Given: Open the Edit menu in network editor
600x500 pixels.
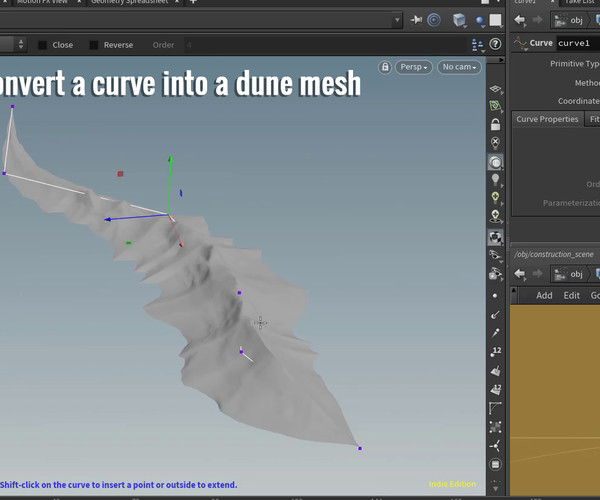Looking at the screenshot, I should tap(572, 295).
